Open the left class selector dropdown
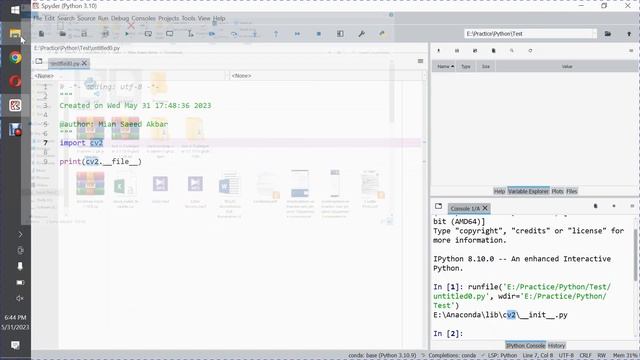Image resolution: width=640 pixels, height=360 pixels. (x=129, y=76)
